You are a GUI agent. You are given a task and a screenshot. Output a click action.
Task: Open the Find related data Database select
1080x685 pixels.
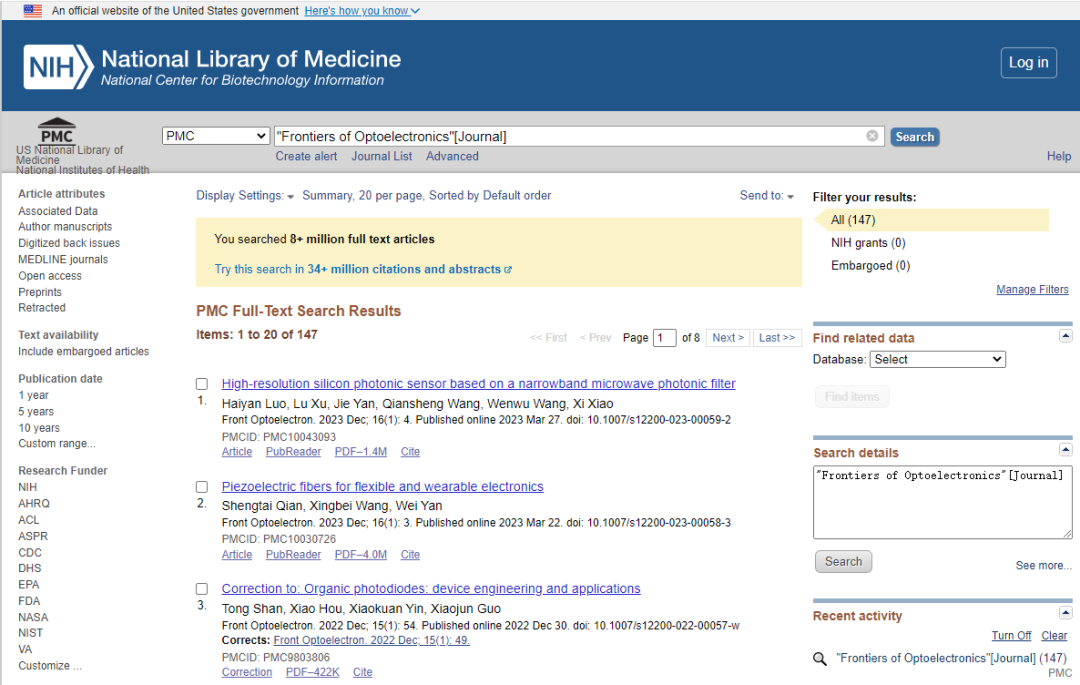click(937, 359)
